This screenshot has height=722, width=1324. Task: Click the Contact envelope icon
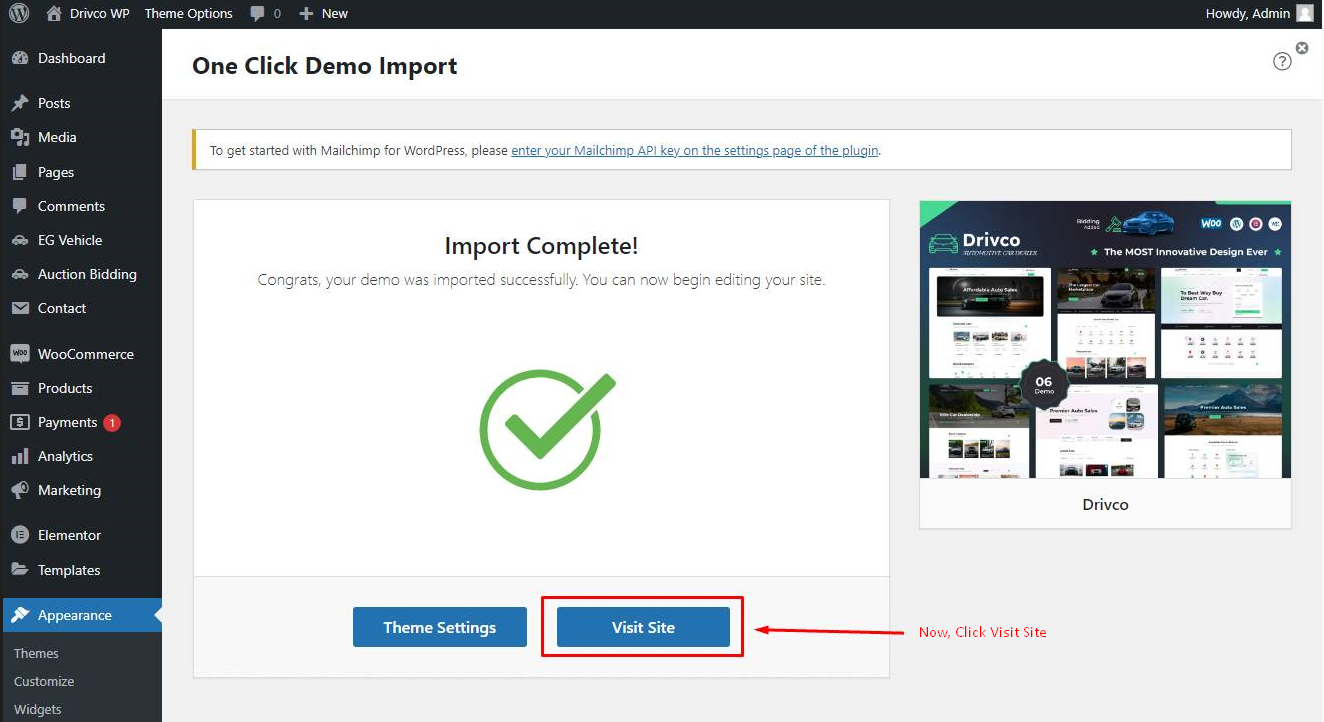[20, 308]
